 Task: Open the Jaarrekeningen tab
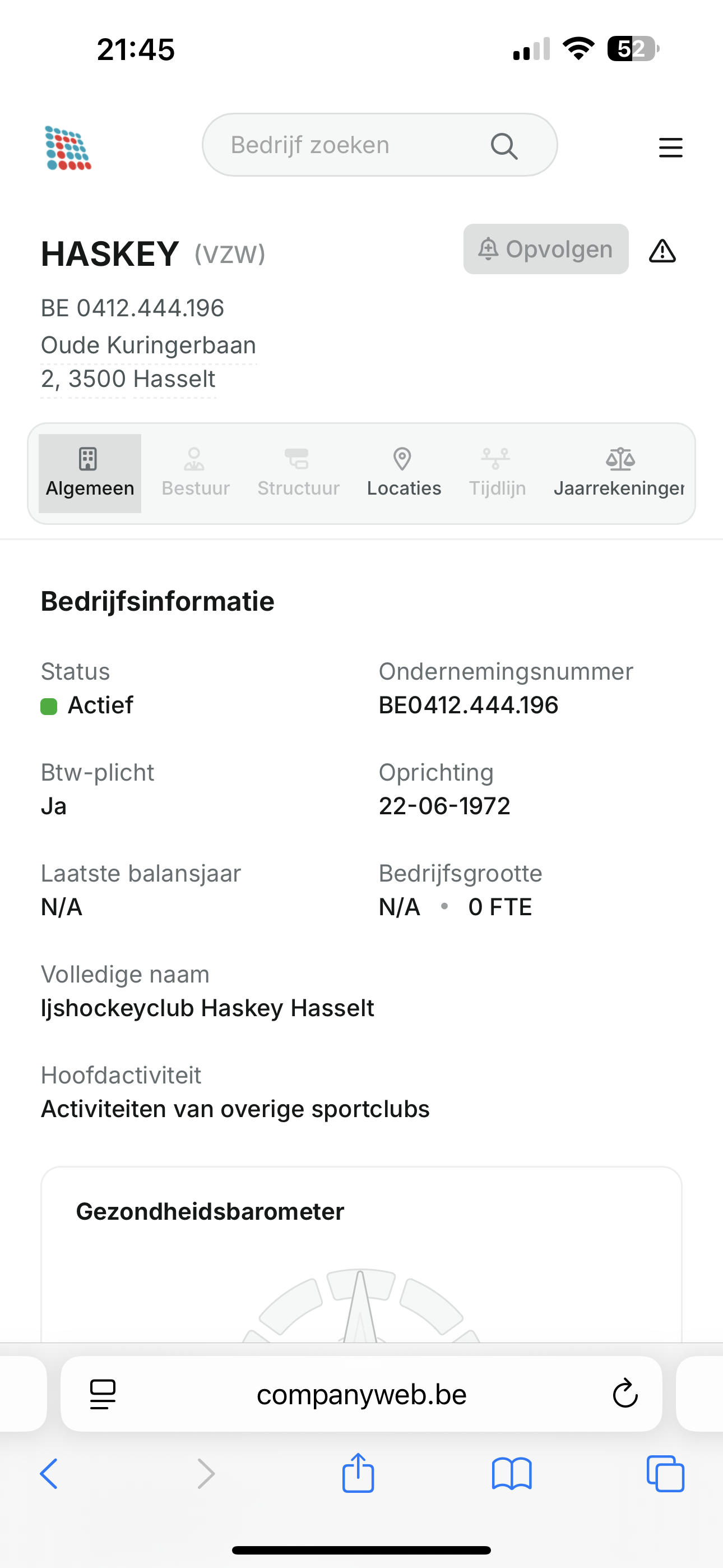click(x=619, y=473)
